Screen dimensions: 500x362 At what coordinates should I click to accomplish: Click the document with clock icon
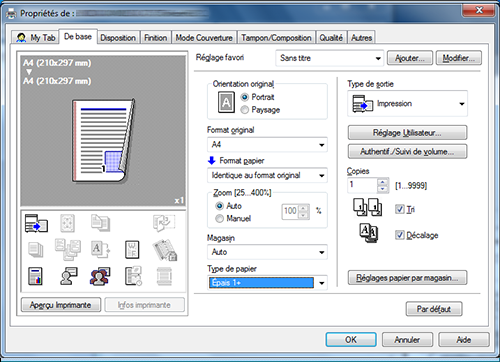[133, 276]
